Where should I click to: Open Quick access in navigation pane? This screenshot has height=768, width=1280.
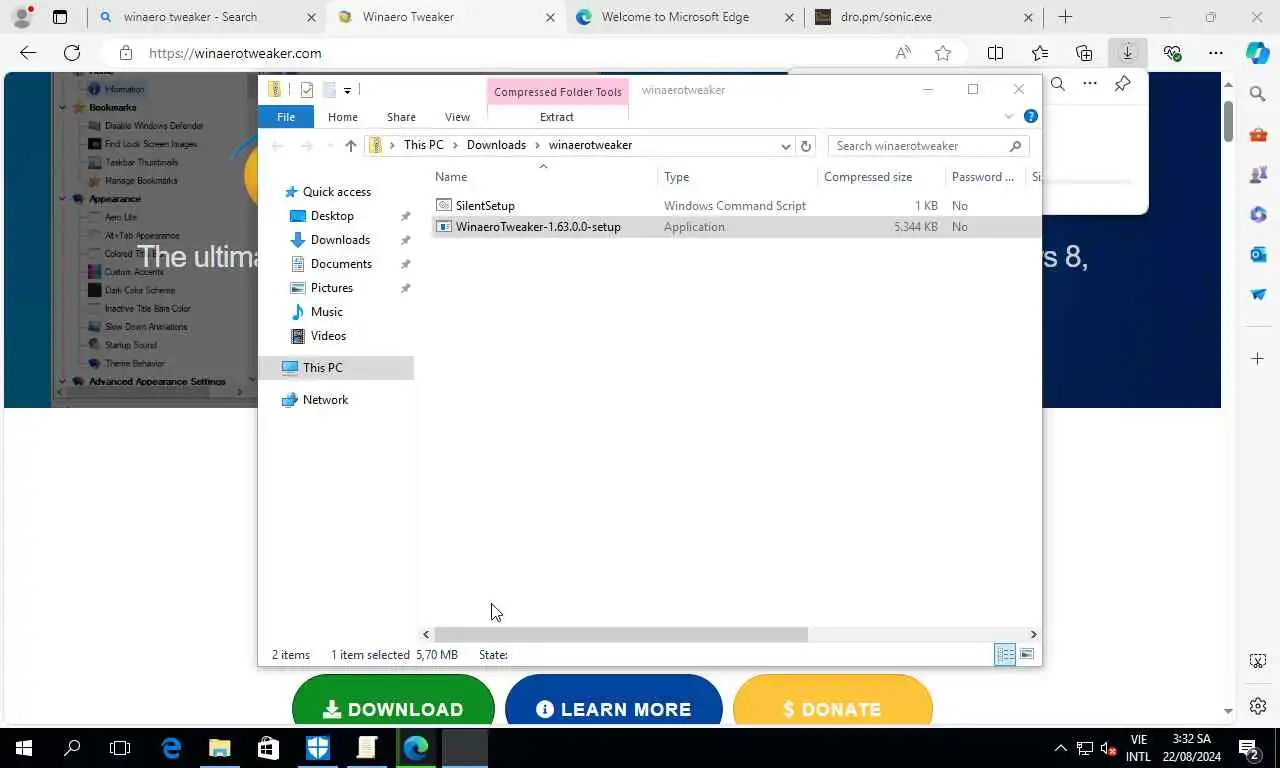337,192
